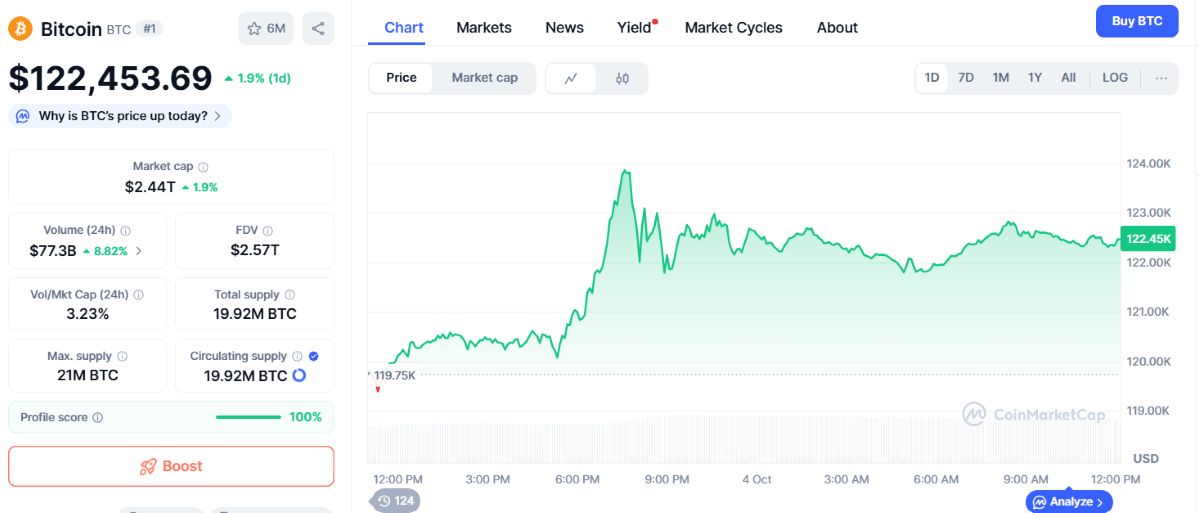The height and width of the screenshot is (513, 1200).
Task: Enable LOG scale on chart
Action: (1115, 78)
